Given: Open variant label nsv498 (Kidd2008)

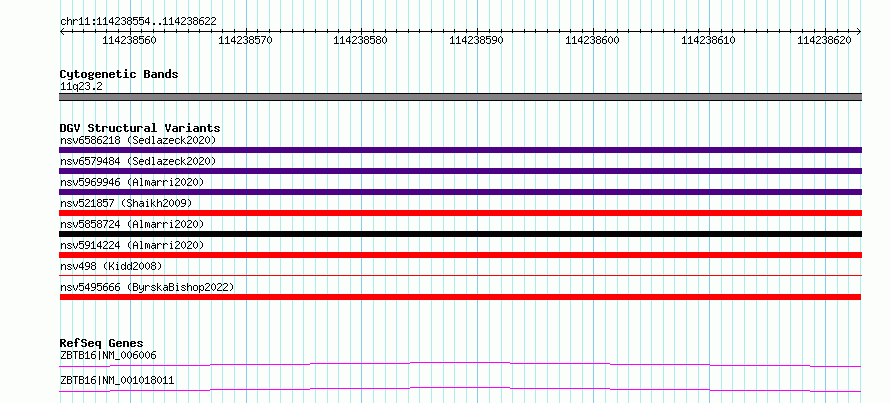Looking at the screenshot, I should (x=111, y=266).
